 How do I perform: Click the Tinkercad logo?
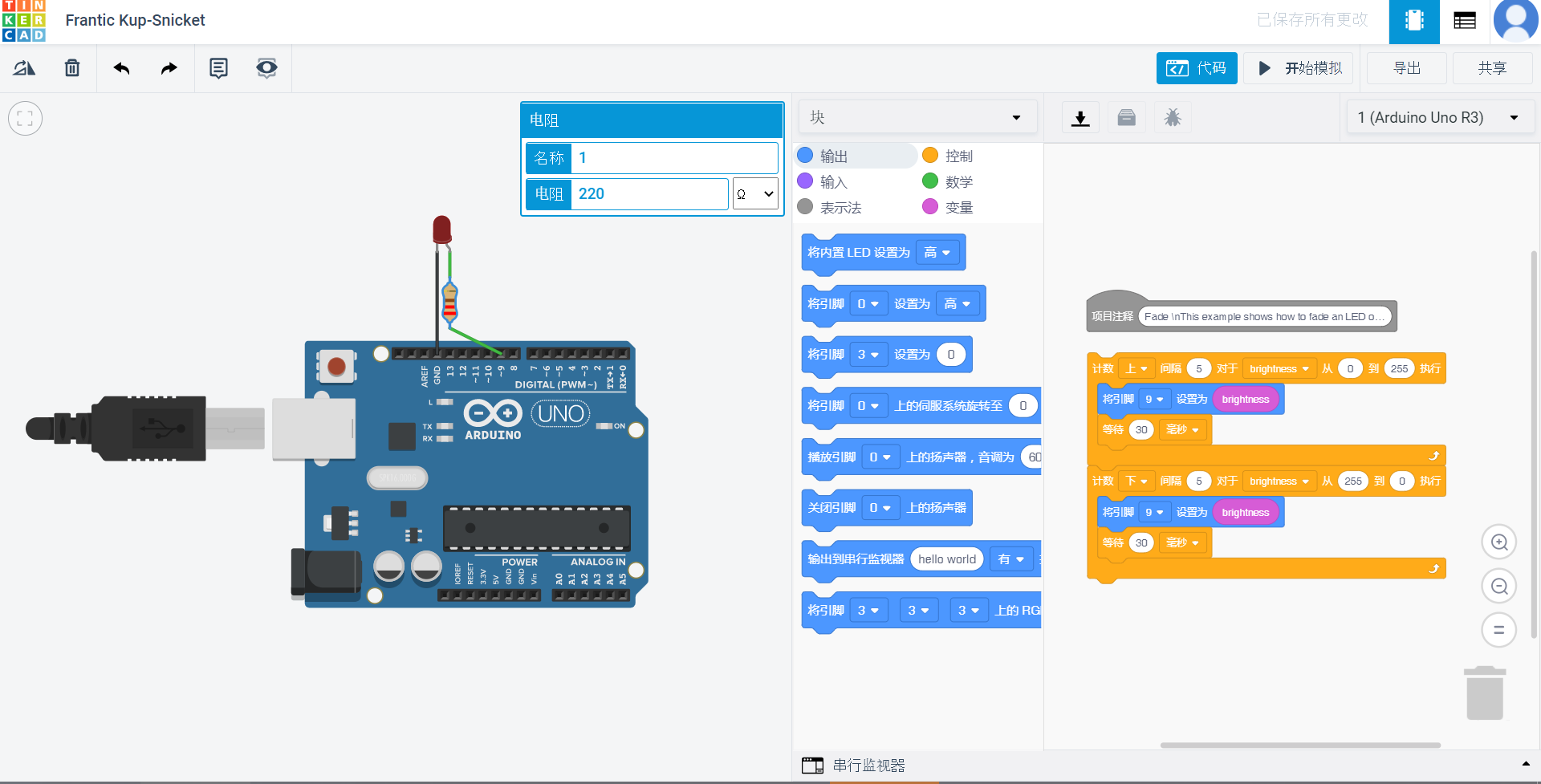[24, 21]
